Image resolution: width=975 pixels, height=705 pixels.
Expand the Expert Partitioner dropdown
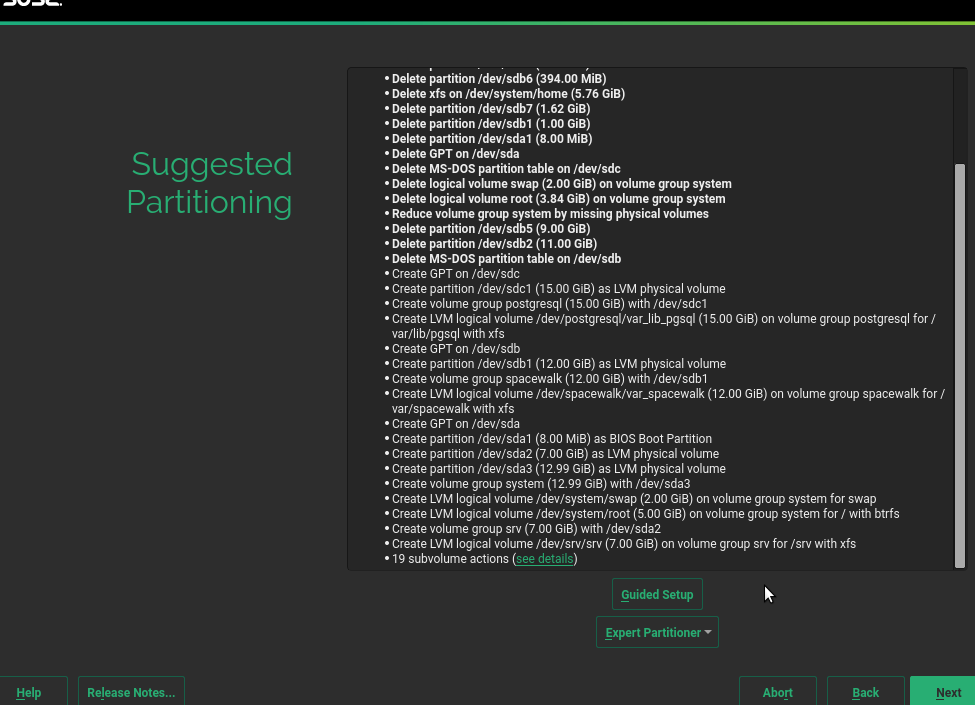click(657, 632)
